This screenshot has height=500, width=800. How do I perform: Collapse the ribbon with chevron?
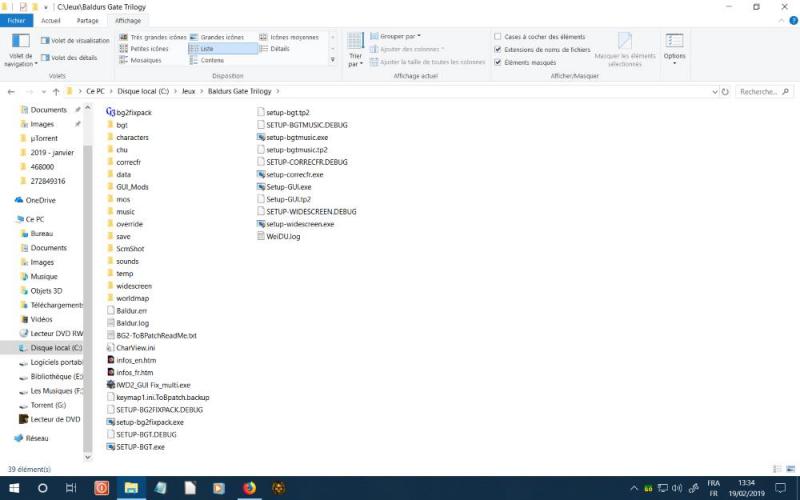[781, 21]
